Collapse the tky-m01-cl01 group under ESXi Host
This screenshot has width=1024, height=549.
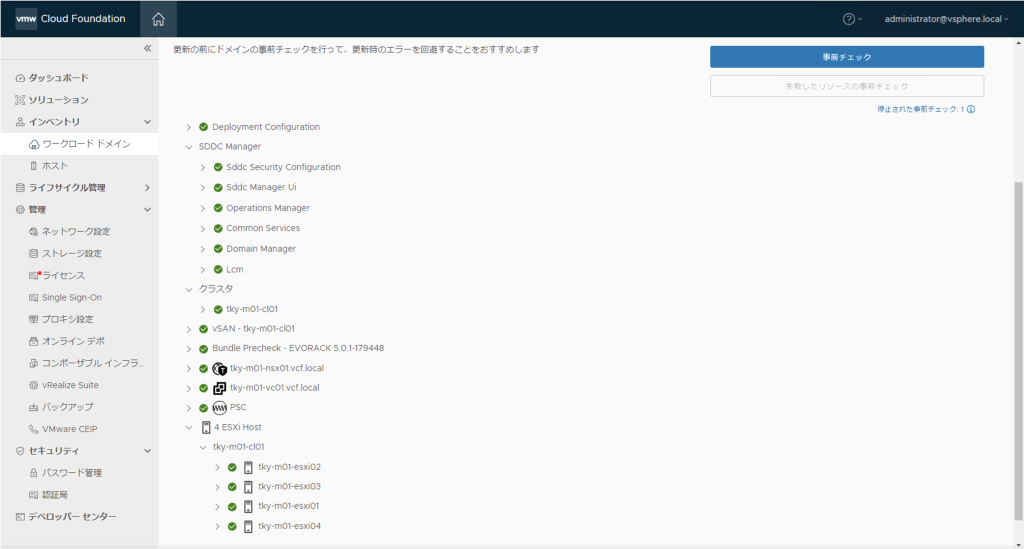click(203, 447)
